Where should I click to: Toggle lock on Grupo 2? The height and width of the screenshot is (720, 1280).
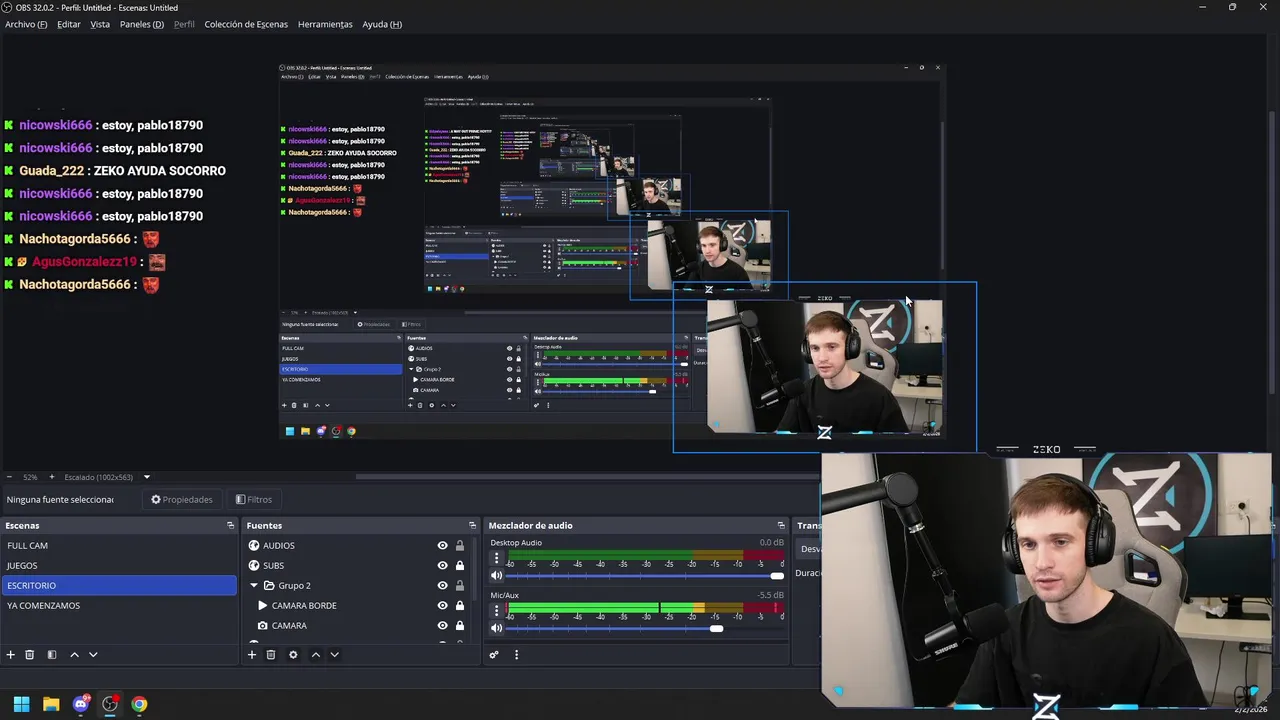pyautogui.click(x=460, y=586)
